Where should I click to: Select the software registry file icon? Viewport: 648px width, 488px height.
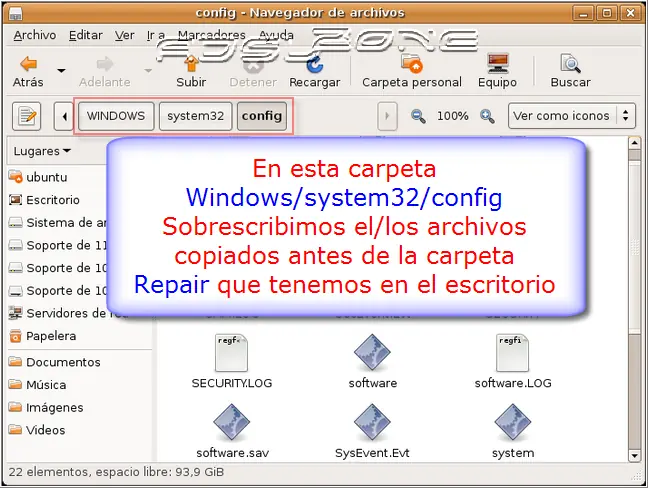(372, 352)
